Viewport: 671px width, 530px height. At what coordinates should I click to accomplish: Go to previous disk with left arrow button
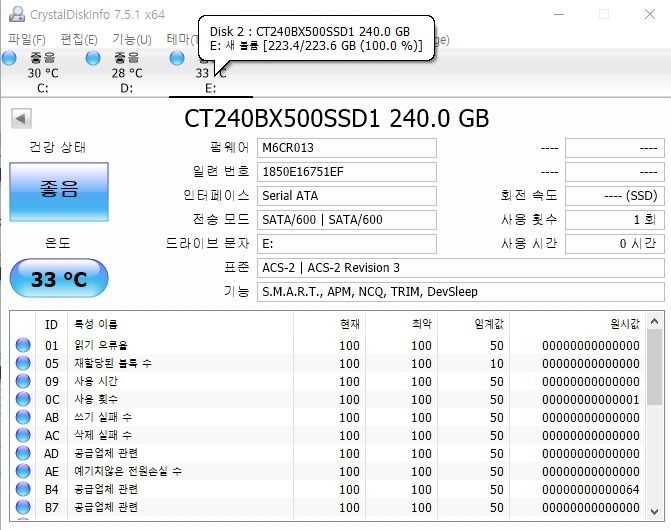coord(21,118)
